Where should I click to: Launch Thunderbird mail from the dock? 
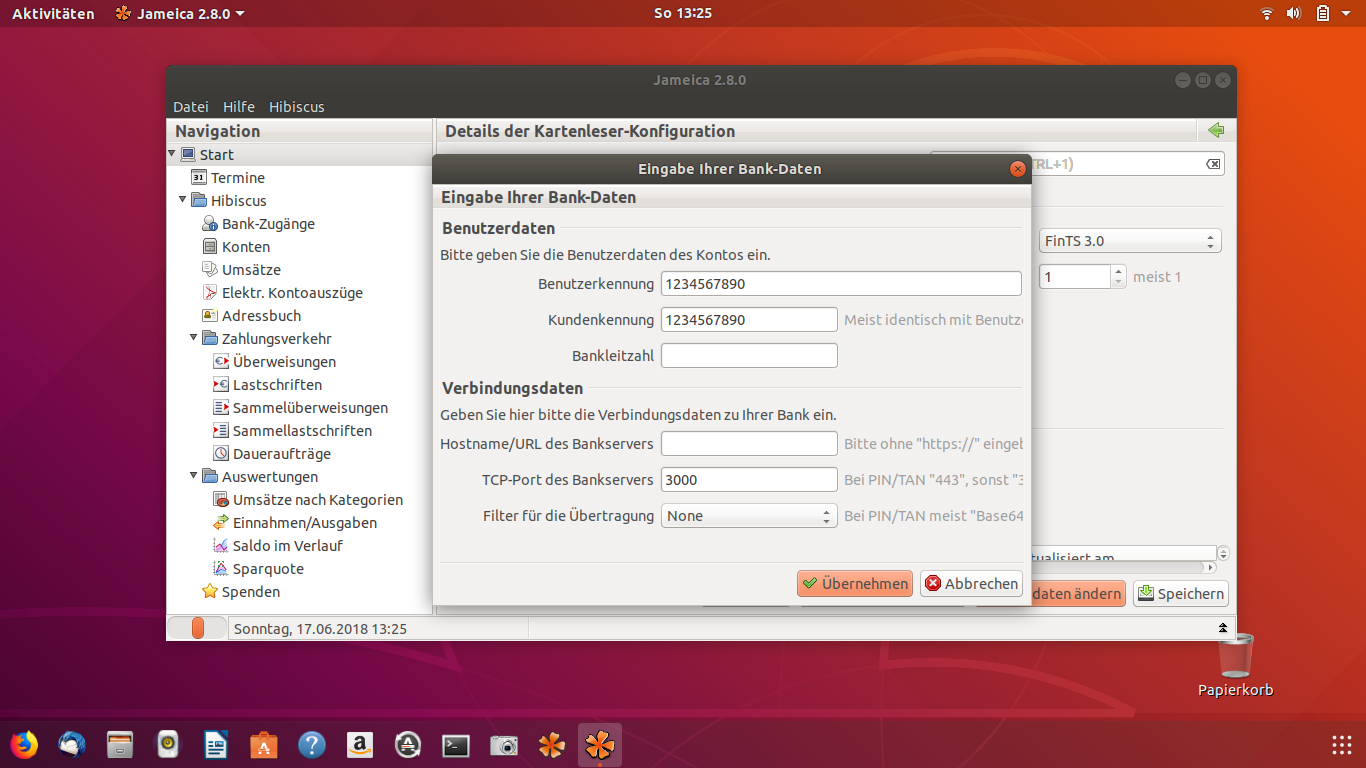tap(72, 745)
